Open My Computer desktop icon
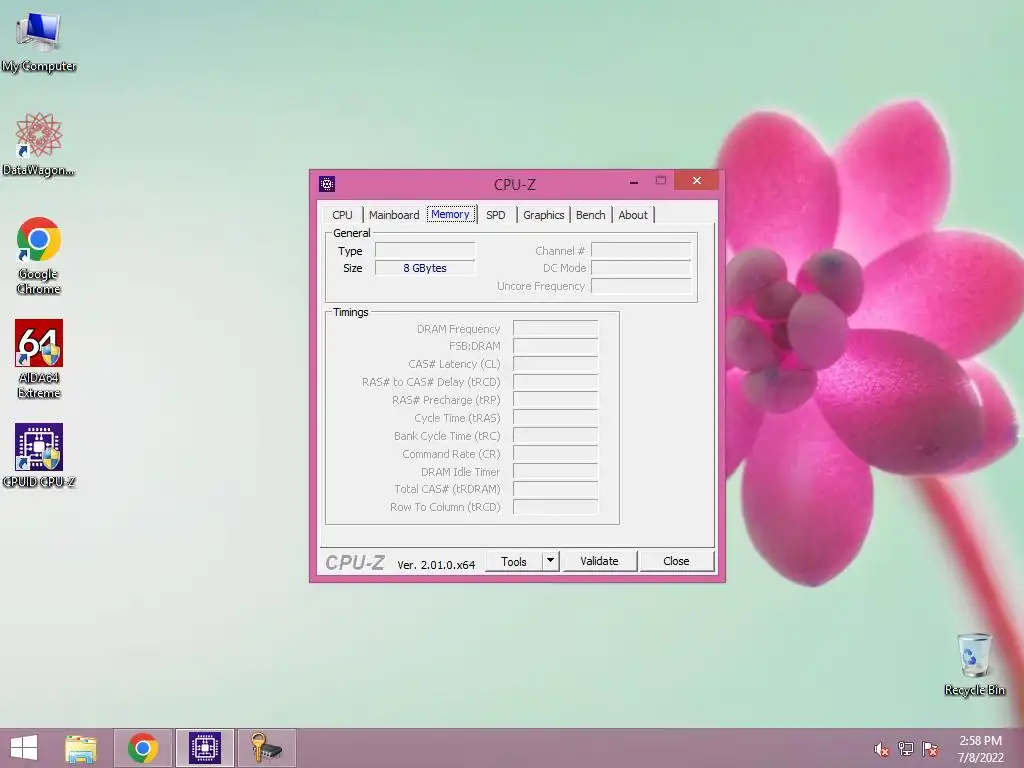1024x768 pixels. point(39,40)
